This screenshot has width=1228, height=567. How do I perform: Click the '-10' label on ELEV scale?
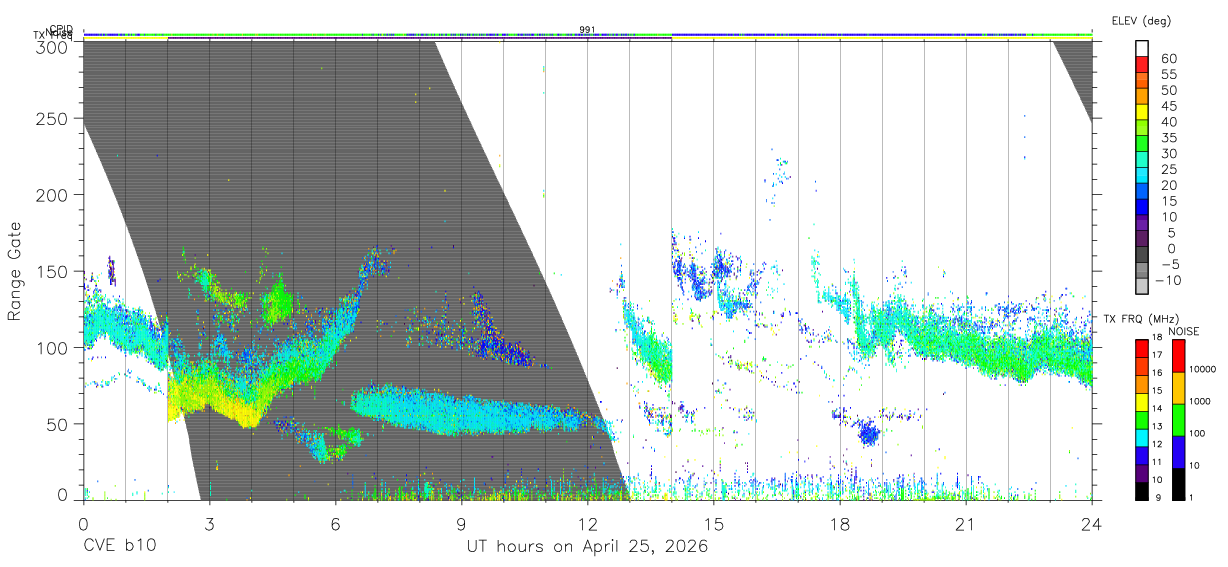[x=1168, y=280]
